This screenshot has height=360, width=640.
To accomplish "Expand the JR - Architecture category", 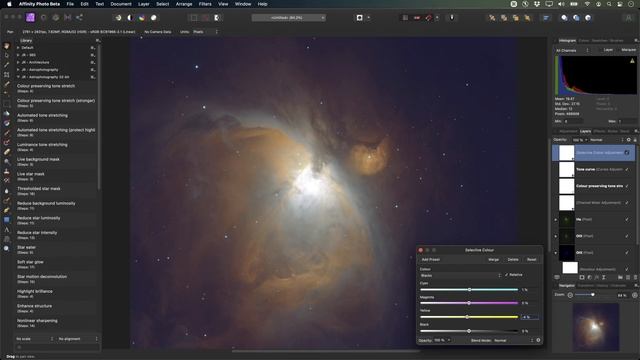I will click(x=18, y=62).
